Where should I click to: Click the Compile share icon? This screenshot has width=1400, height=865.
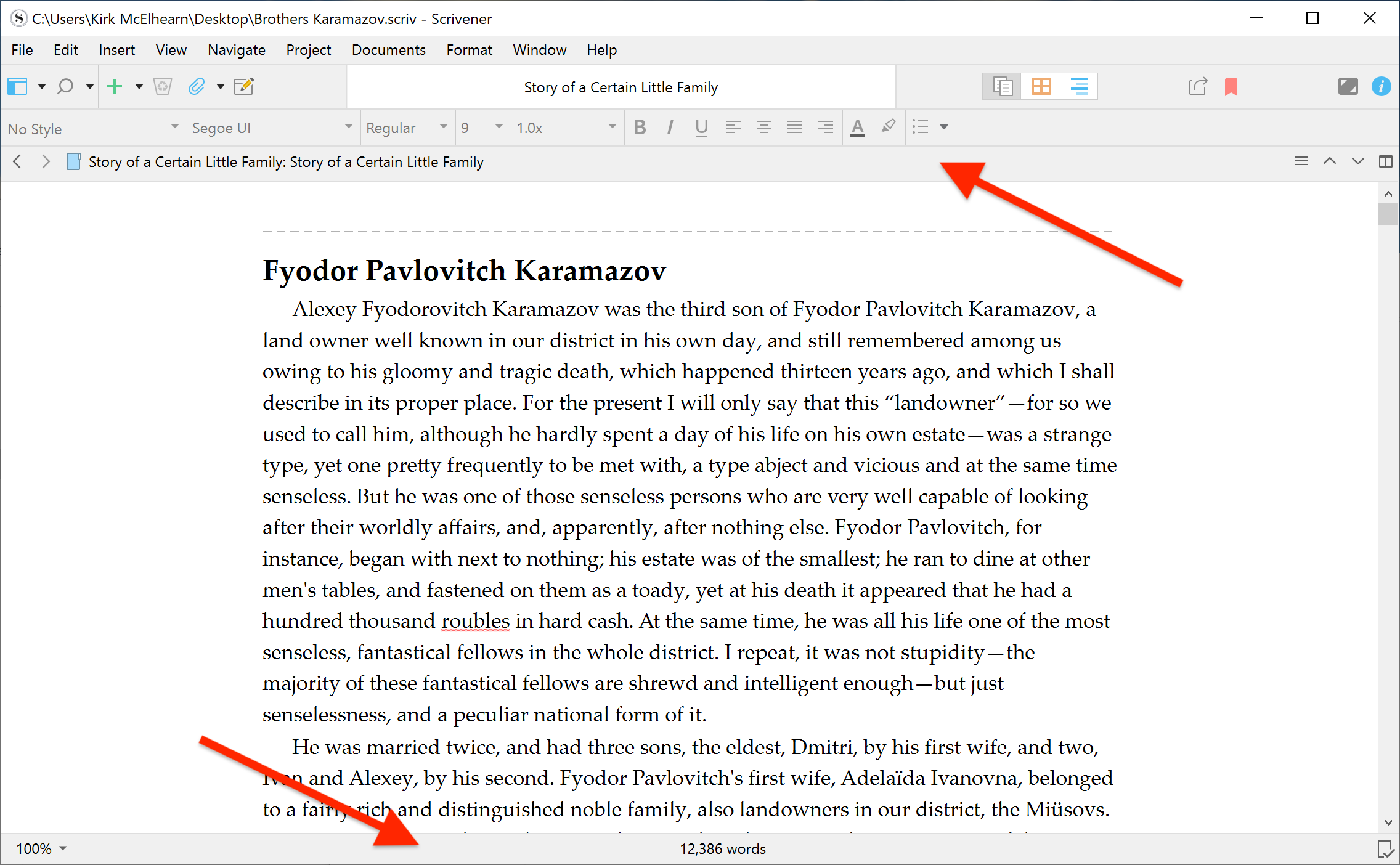coord(1197,87)
